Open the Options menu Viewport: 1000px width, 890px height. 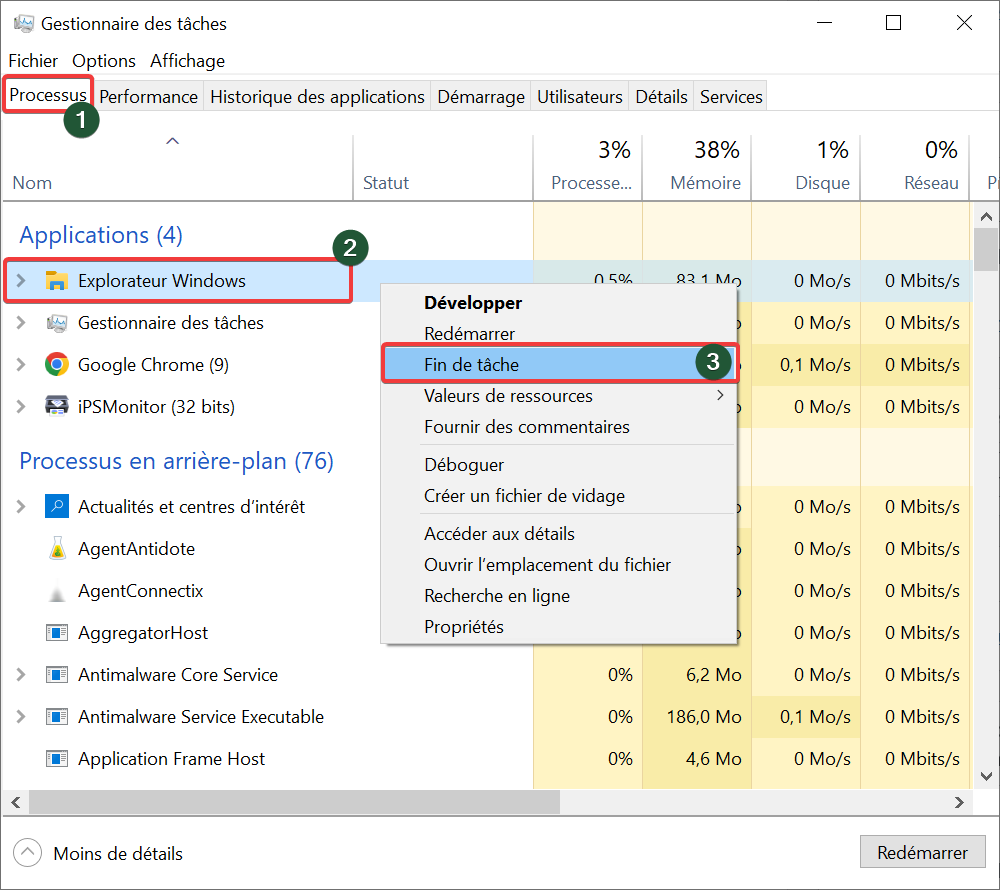click(103, 61)
